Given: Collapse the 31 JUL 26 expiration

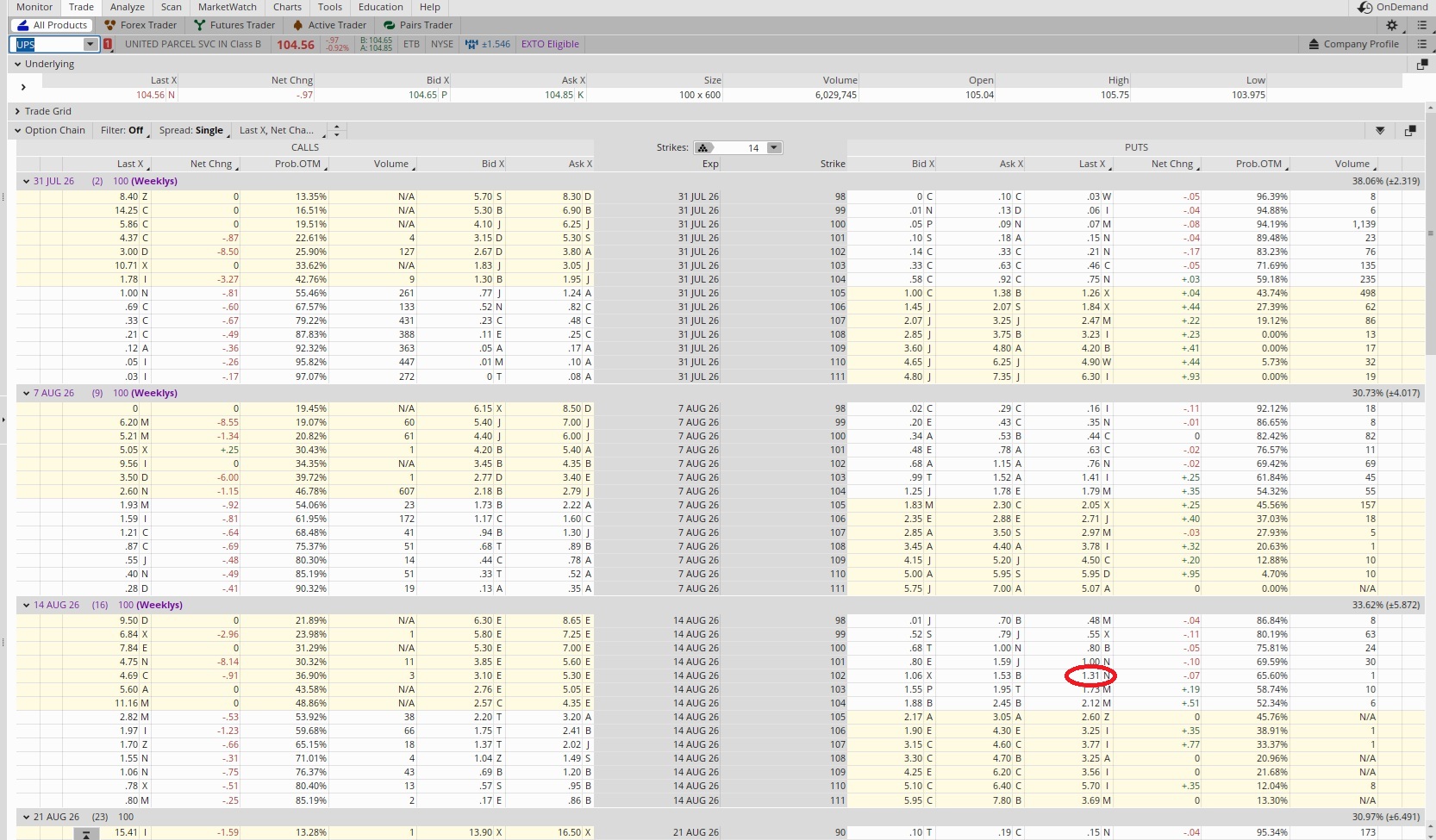Looking at the screenshot, I should 26,181.
